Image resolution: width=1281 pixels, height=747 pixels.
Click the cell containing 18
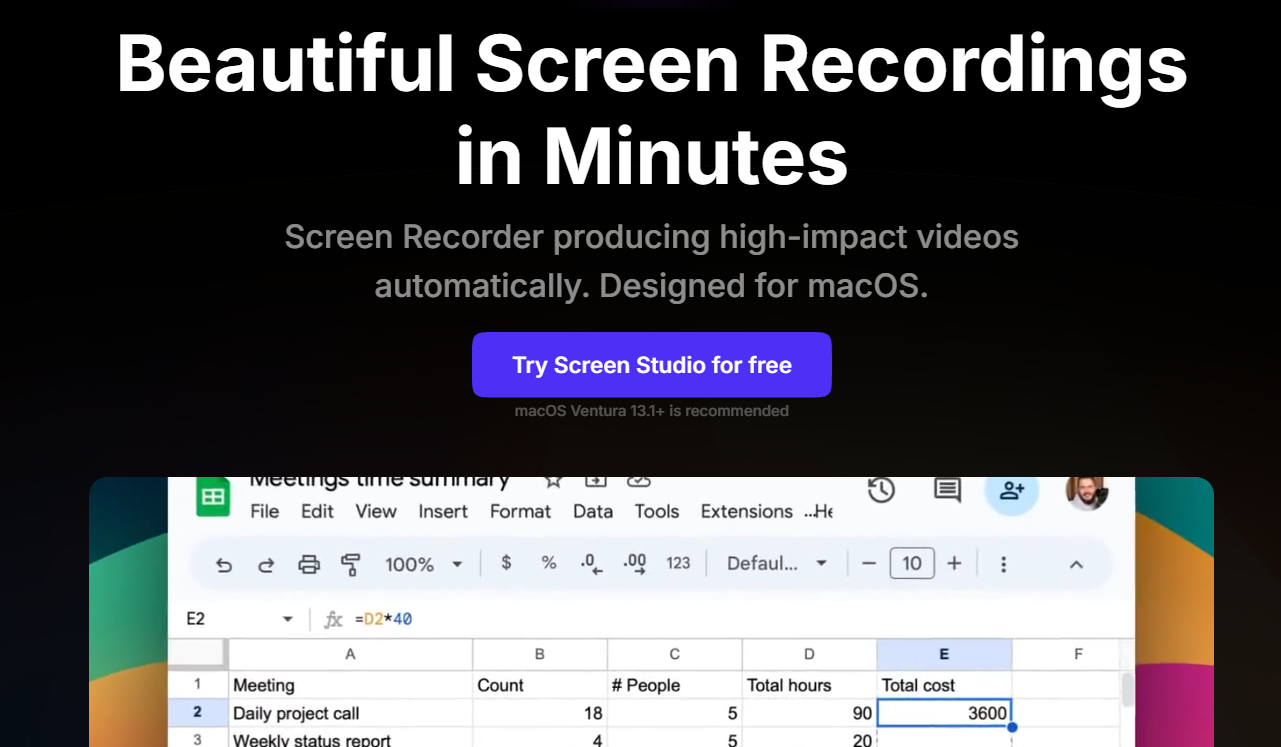[540, 713]
